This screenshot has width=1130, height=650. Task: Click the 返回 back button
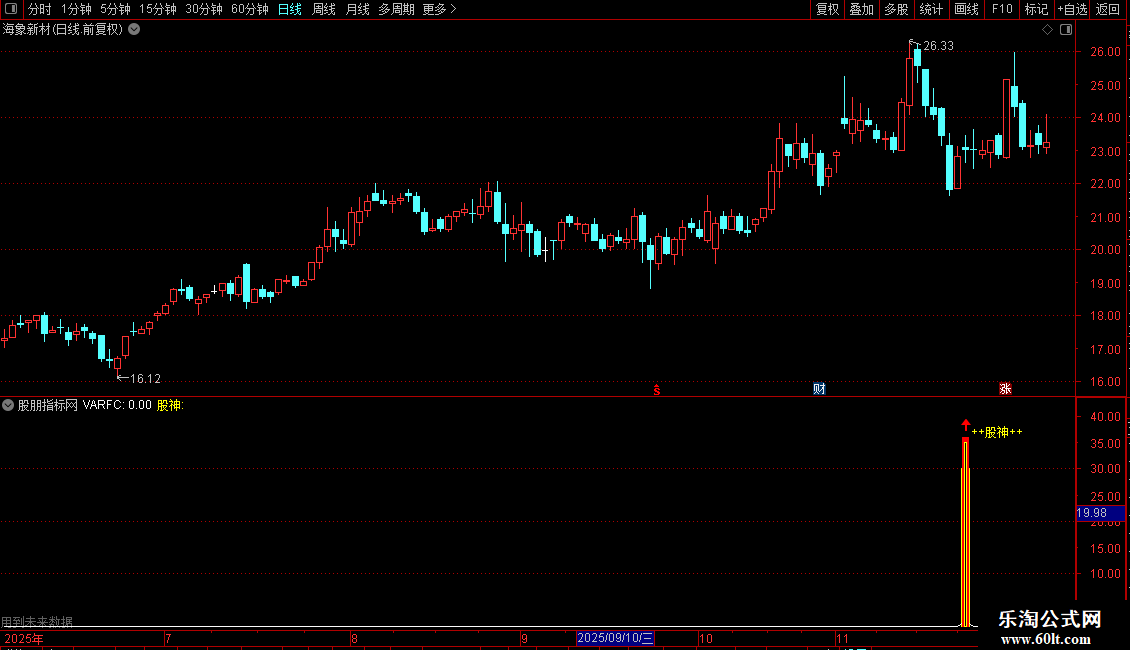pos(1108,9)
